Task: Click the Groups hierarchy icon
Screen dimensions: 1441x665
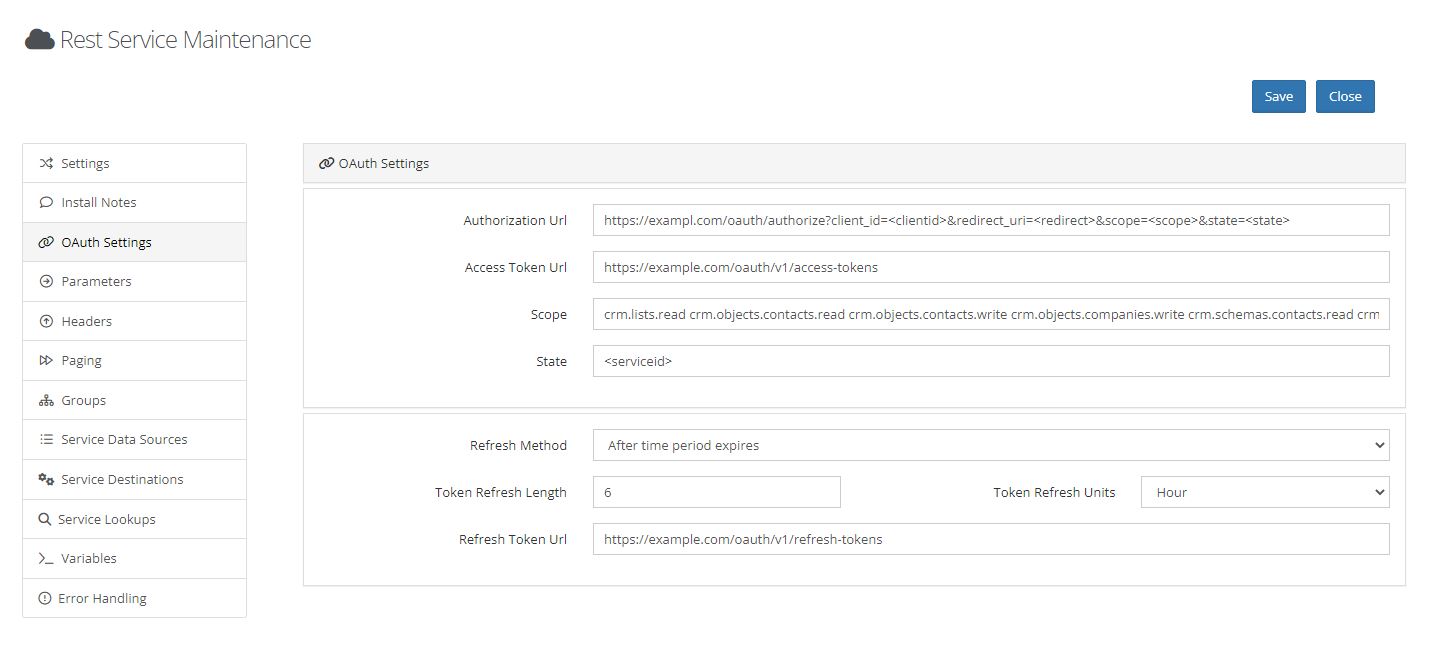Action: 46,401
